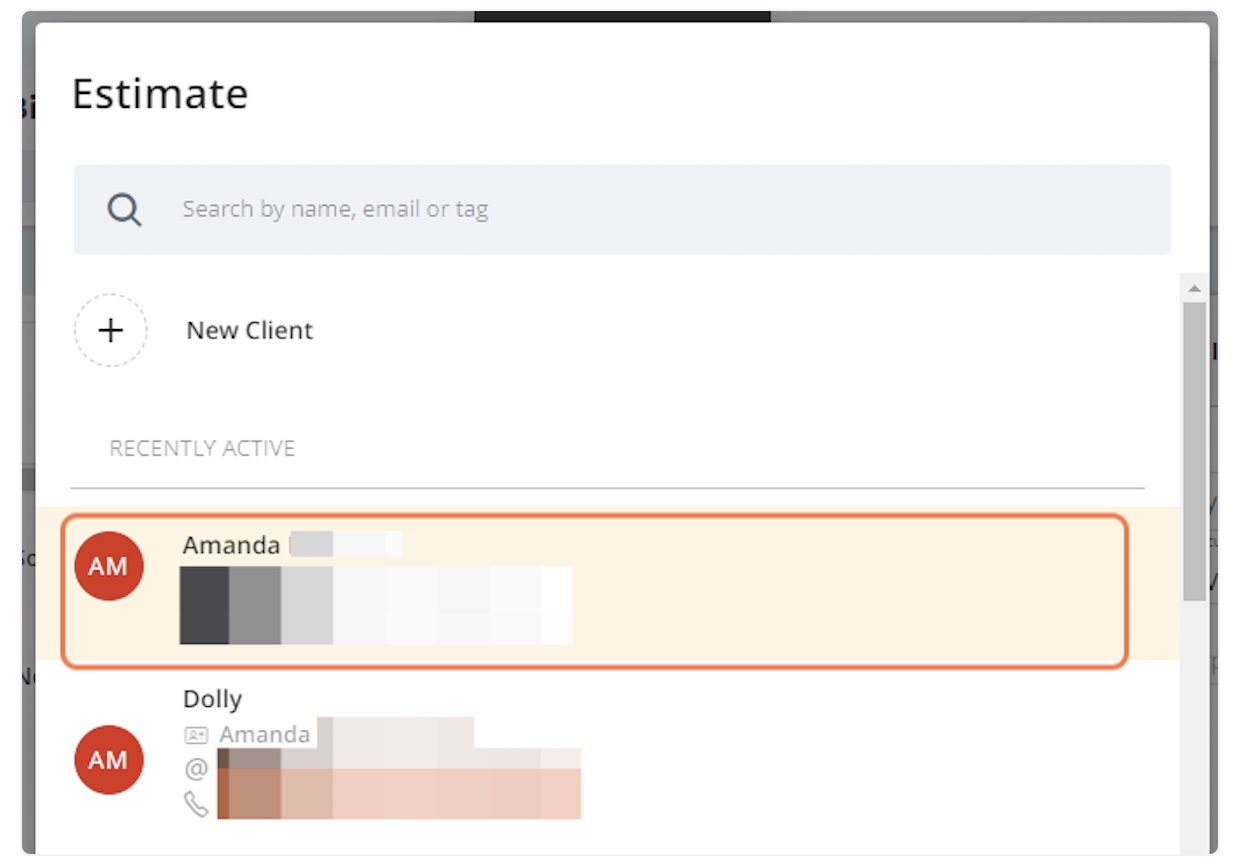
Task: Choose Amanda's blurred details in highlighted row
Action: [376, 605]
